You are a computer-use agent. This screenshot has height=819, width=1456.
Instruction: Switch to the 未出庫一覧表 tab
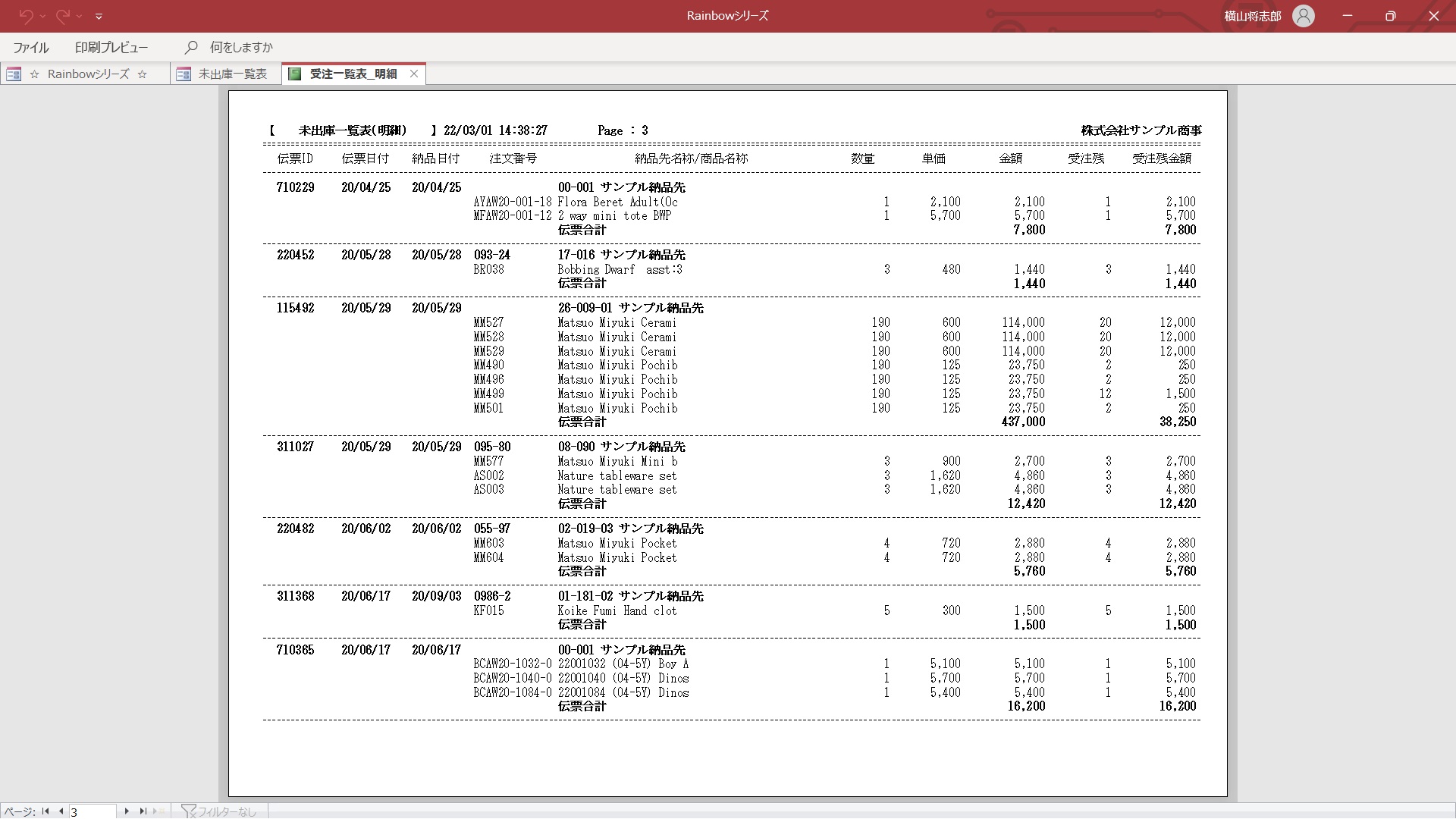click(x=232, y=74)
